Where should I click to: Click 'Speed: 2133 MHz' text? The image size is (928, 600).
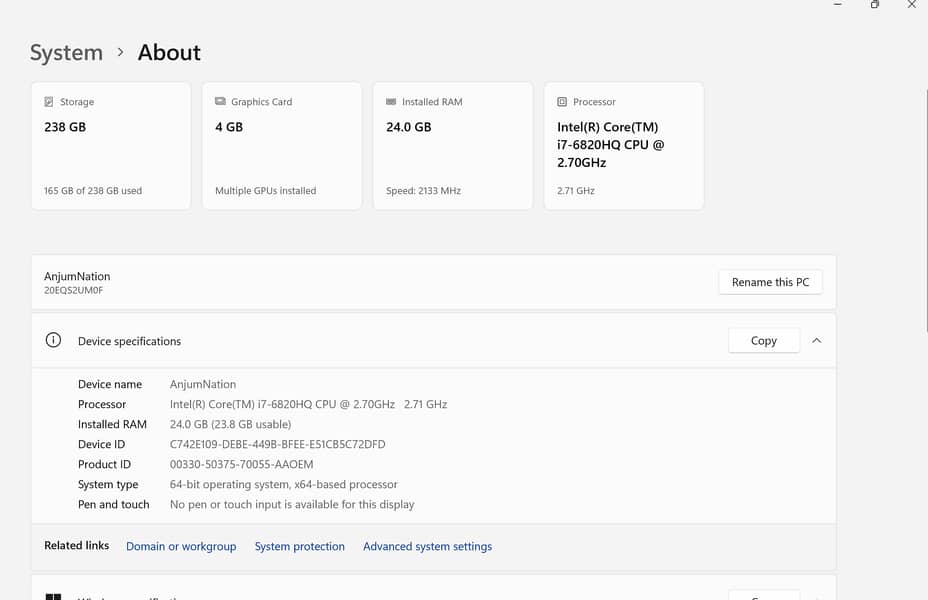(x=423, y=191)
